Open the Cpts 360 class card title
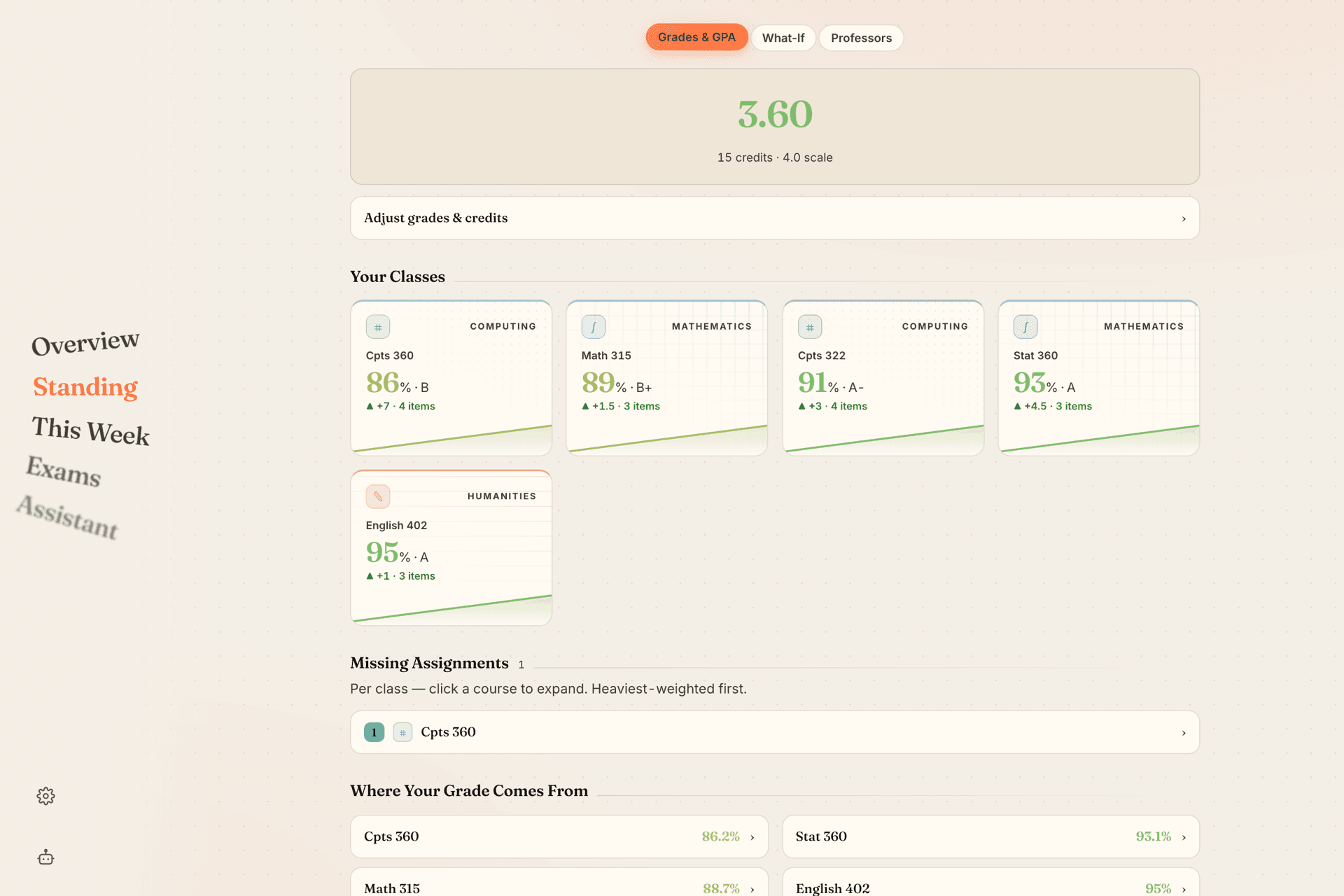The height and width of the screenshot is (896, 1344). (x=390, y=356)
